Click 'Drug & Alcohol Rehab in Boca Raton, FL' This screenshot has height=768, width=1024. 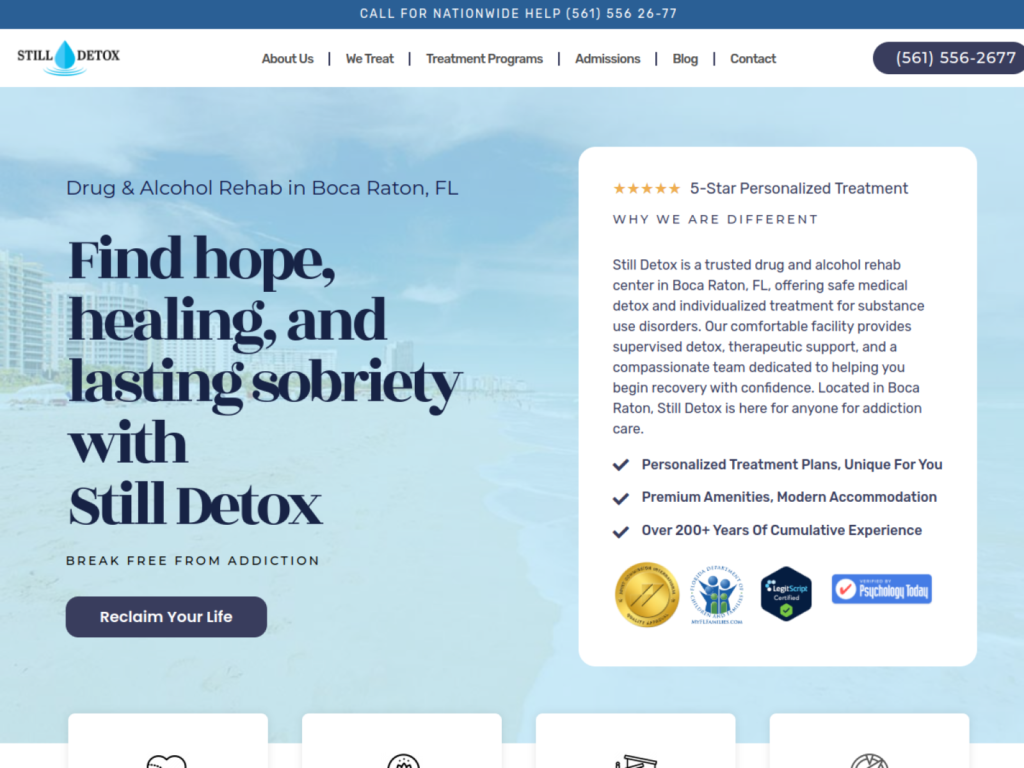[262, 188]
